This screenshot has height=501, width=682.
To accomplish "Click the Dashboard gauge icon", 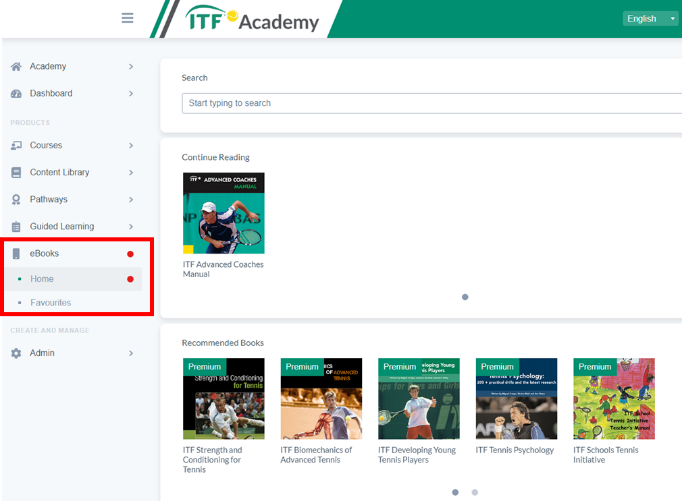I will pos(16,94).
